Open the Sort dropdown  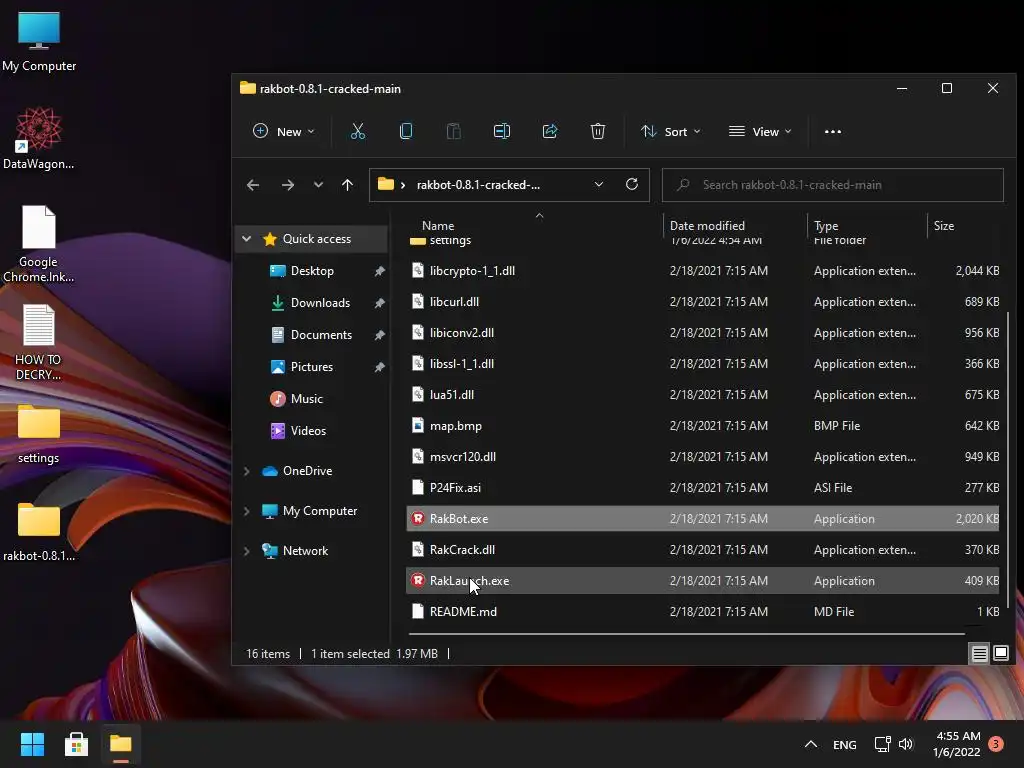tap(671, 132)
